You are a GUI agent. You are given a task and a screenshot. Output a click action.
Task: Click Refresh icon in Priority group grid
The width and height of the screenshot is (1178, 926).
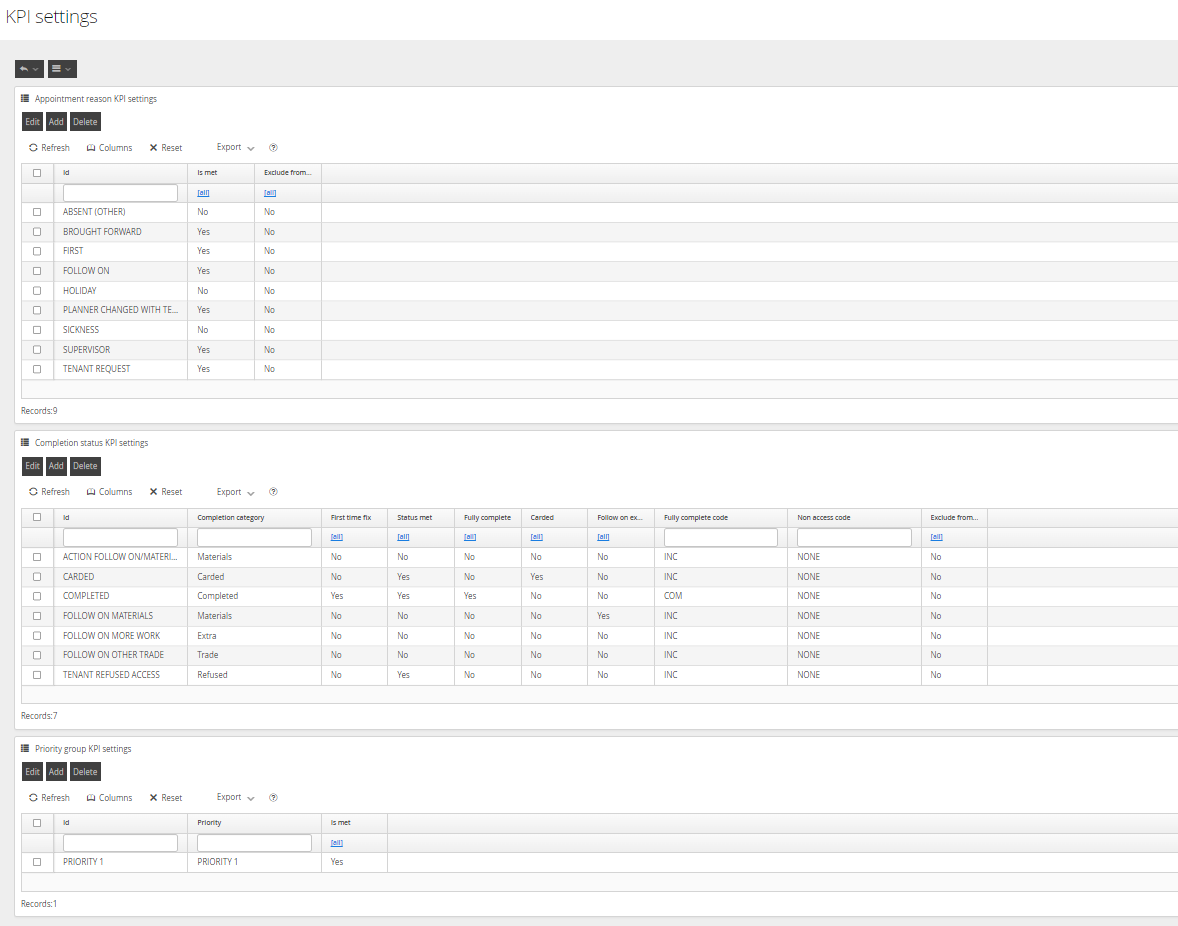[33, 798]
